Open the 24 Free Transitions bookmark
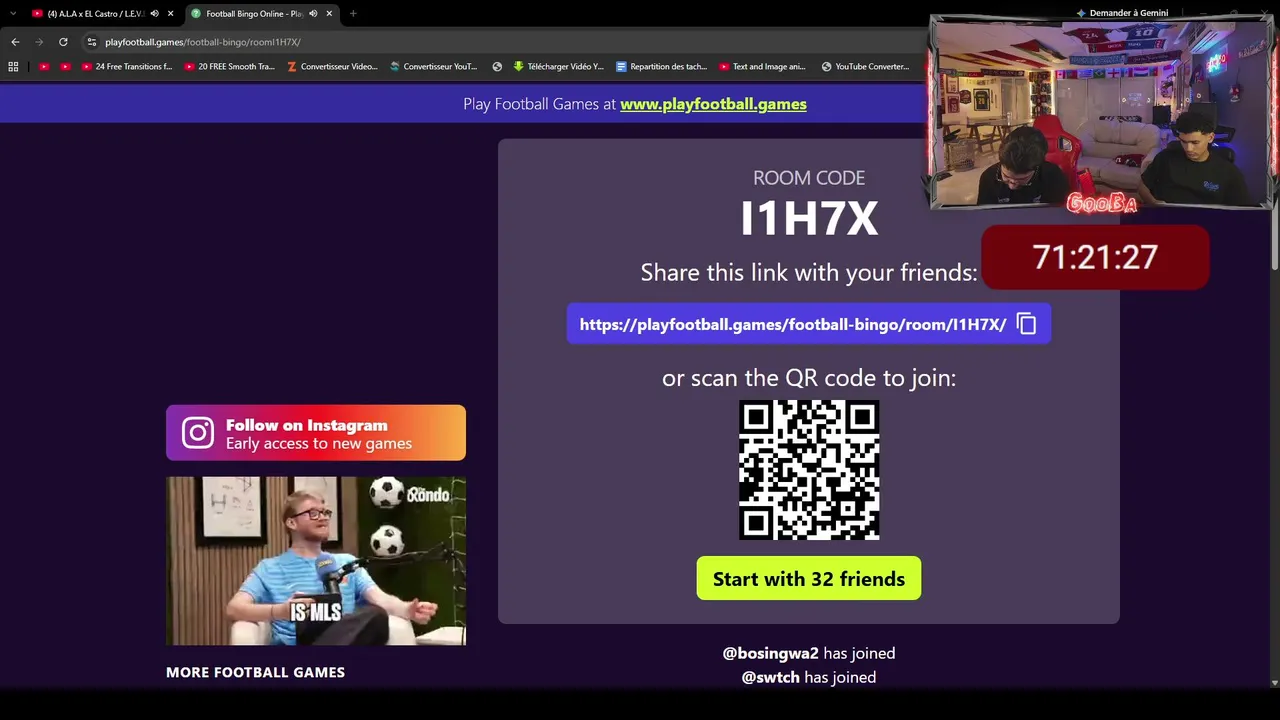 point(127,67)
